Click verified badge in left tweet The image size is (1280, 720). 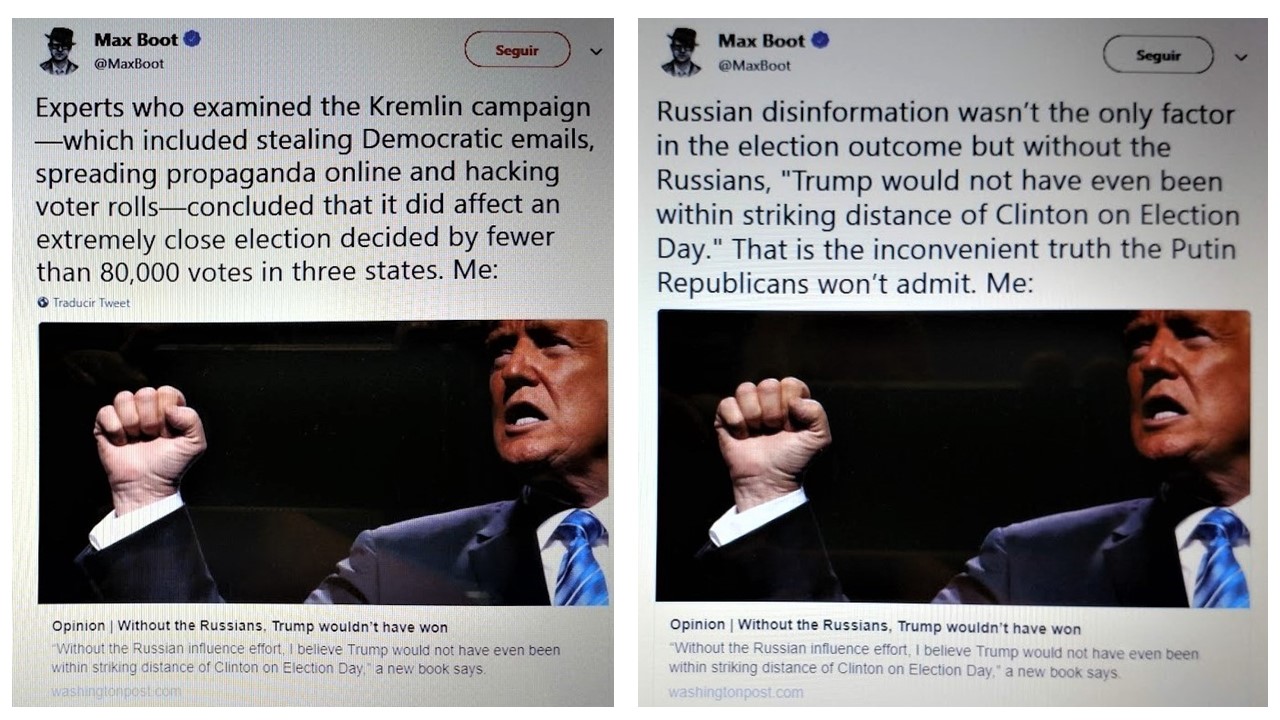[x=192, y=39]
